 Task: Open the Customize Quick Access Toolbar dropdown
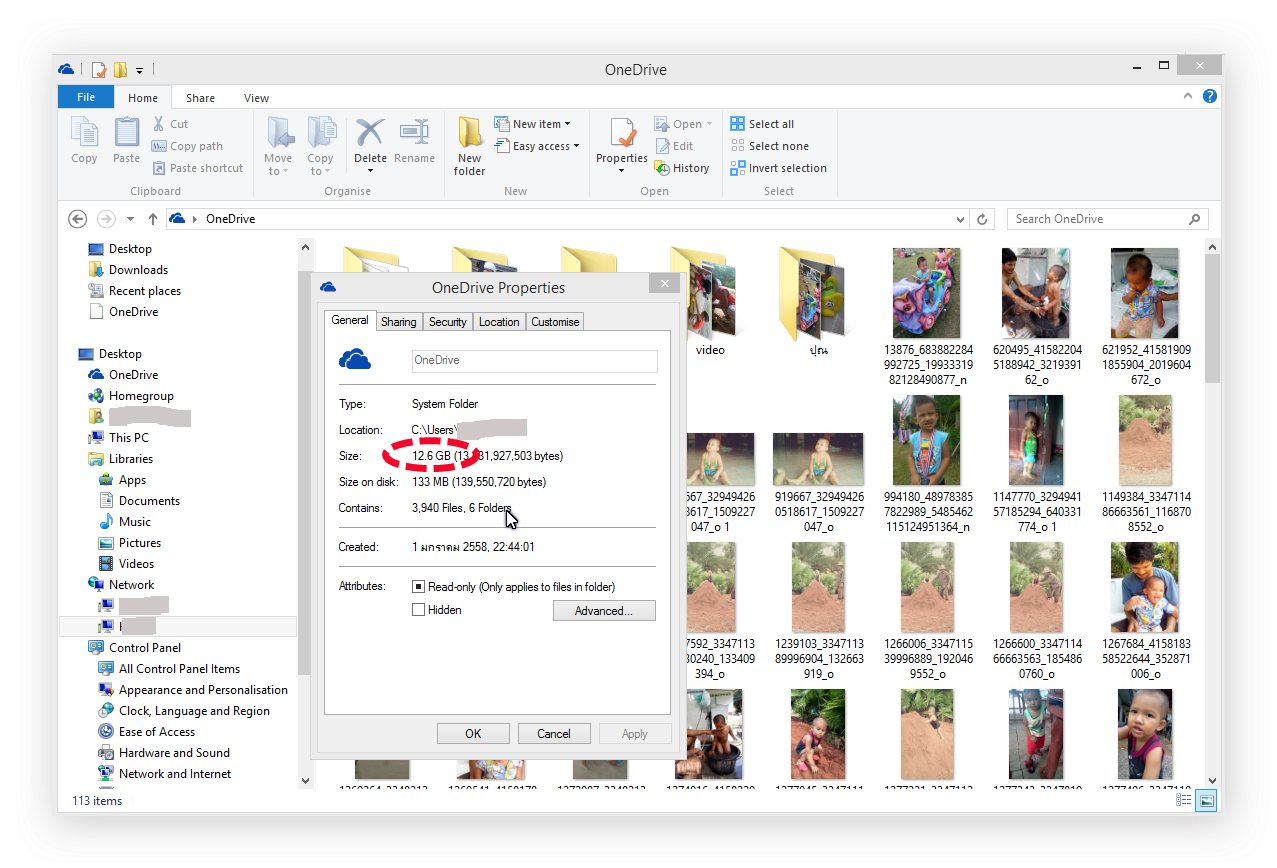point(140,70)
